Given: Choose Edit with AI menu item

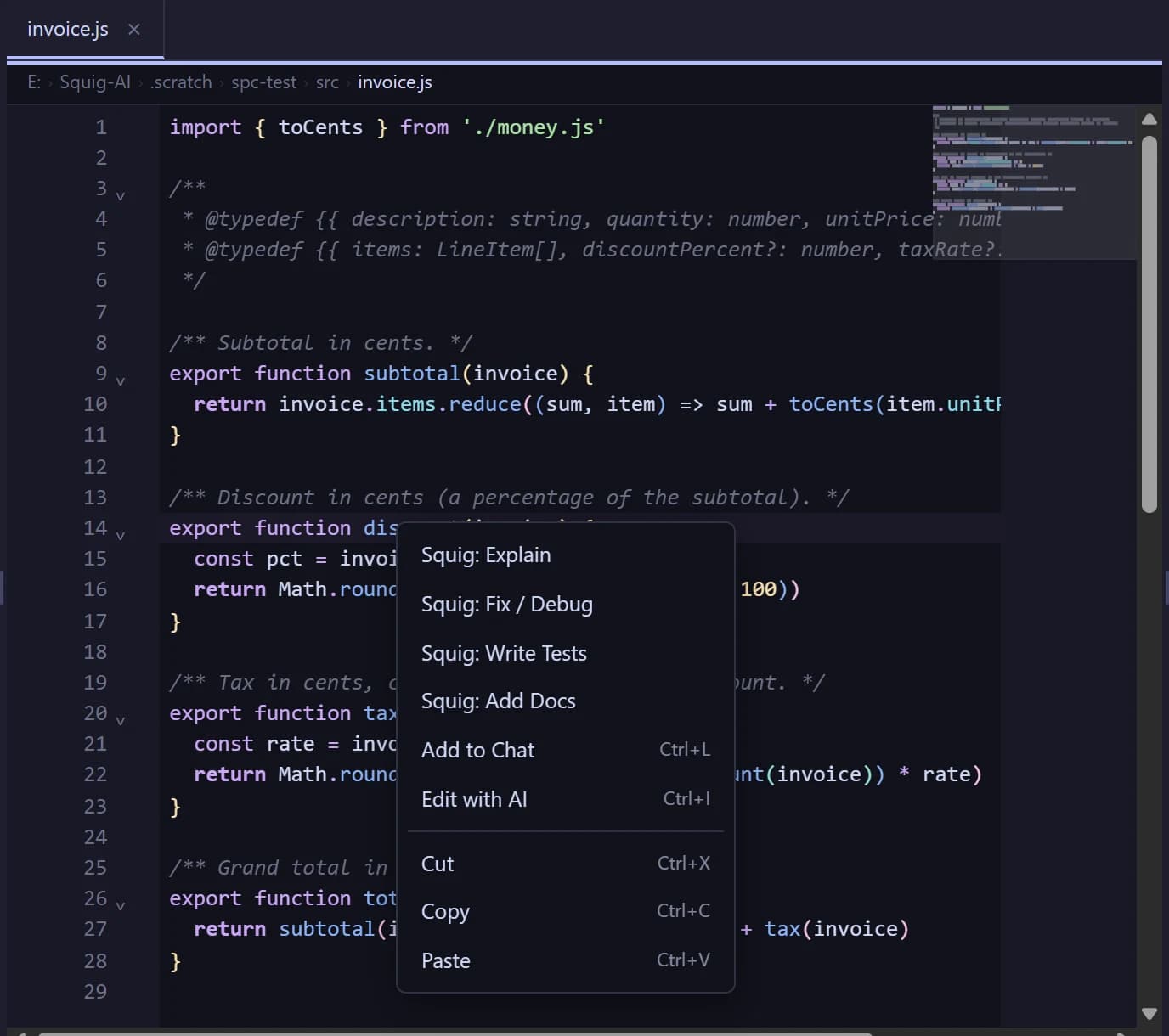Looking at the screenshot, I should (x=566, y=799).
